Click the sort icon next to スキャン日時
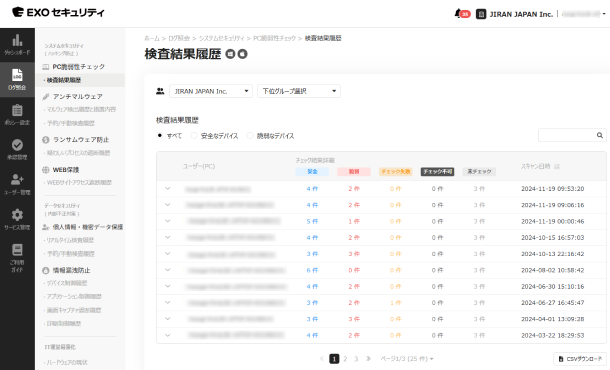The width and height of the screenshot is (610, 370). (557, 167)
